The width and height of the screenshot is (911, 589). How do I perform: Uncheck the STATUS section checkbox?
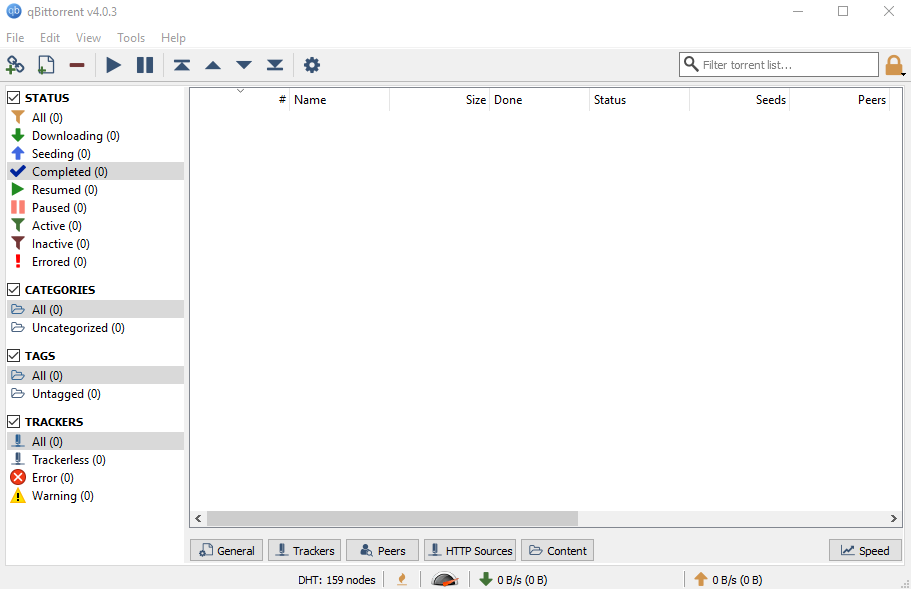13,98
